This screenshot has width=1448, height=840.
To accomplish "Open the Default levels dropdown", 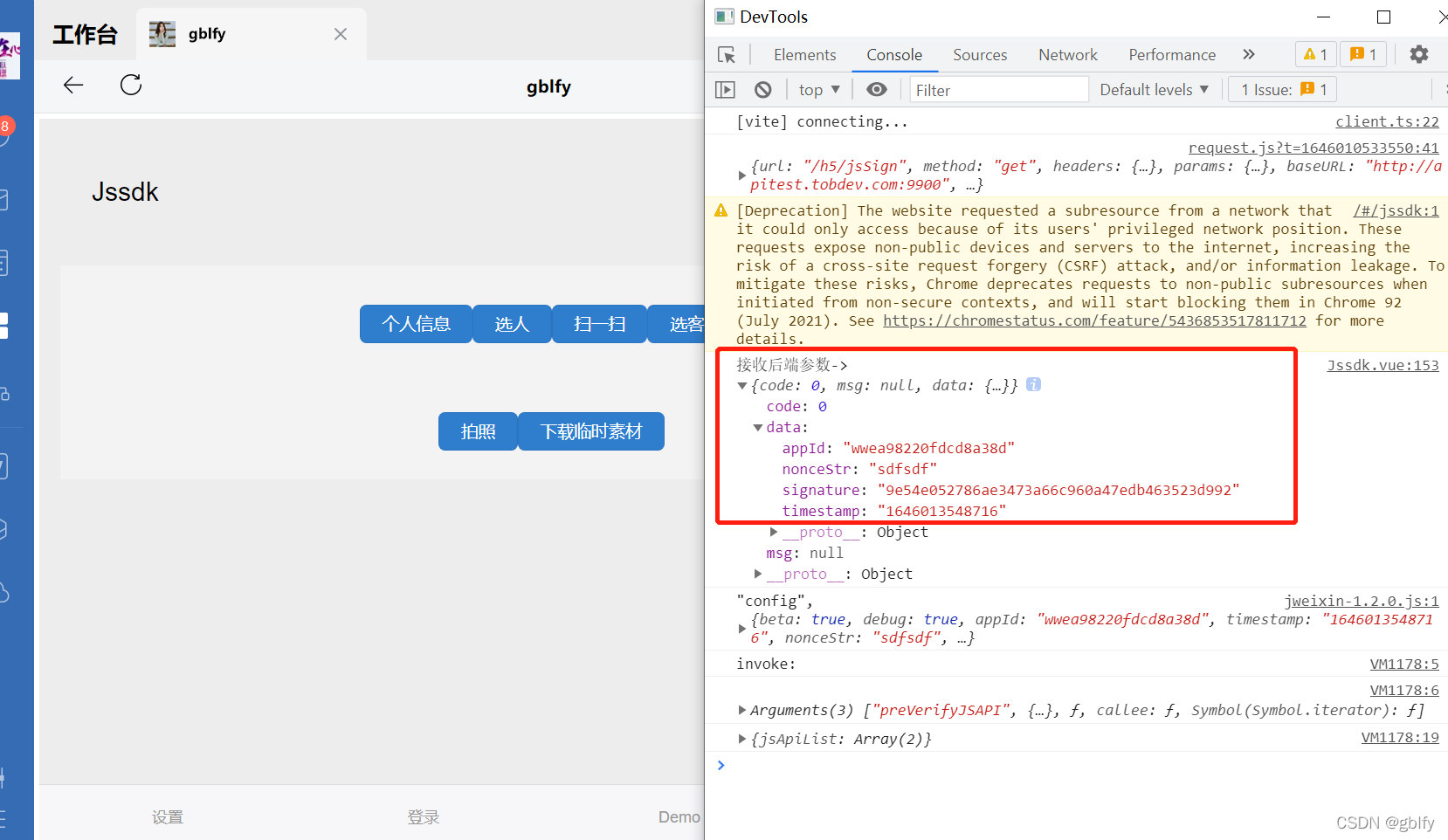I will (x=1155, y=90).
